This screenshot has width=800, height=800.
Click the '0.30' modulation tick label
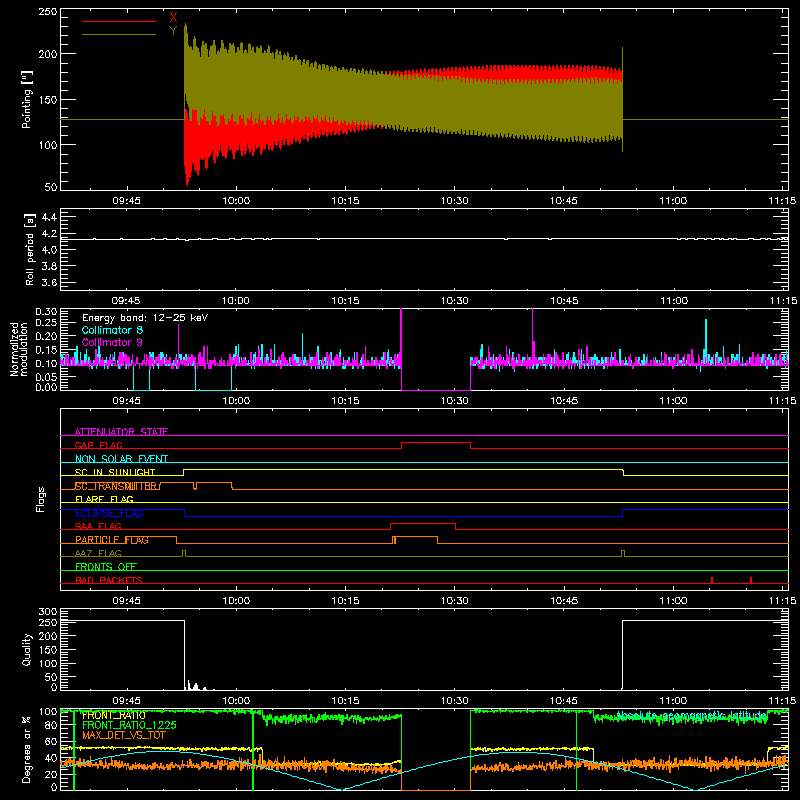pyautogui.click(x=46, y=312)
